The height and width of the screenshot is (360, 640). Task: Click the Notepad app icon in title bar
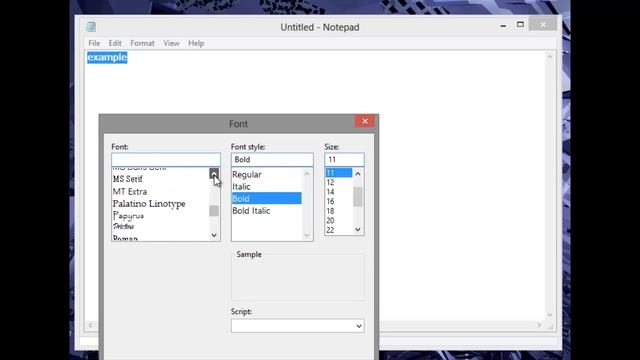[91, 27]
